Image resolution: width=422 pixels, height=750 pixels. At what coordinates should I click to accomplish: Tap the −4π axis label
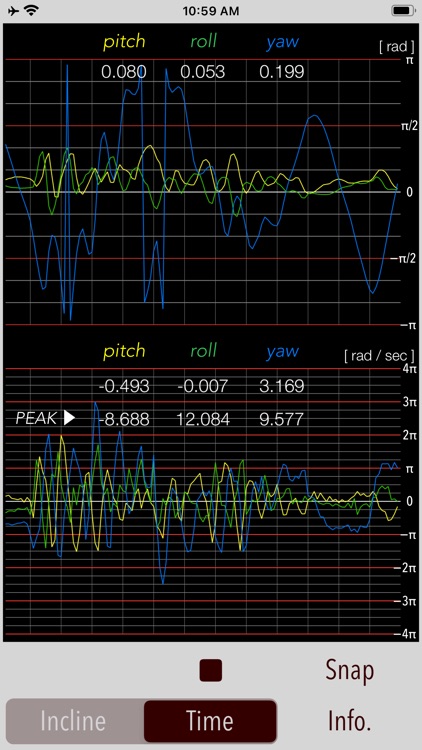tap(404, 634)
